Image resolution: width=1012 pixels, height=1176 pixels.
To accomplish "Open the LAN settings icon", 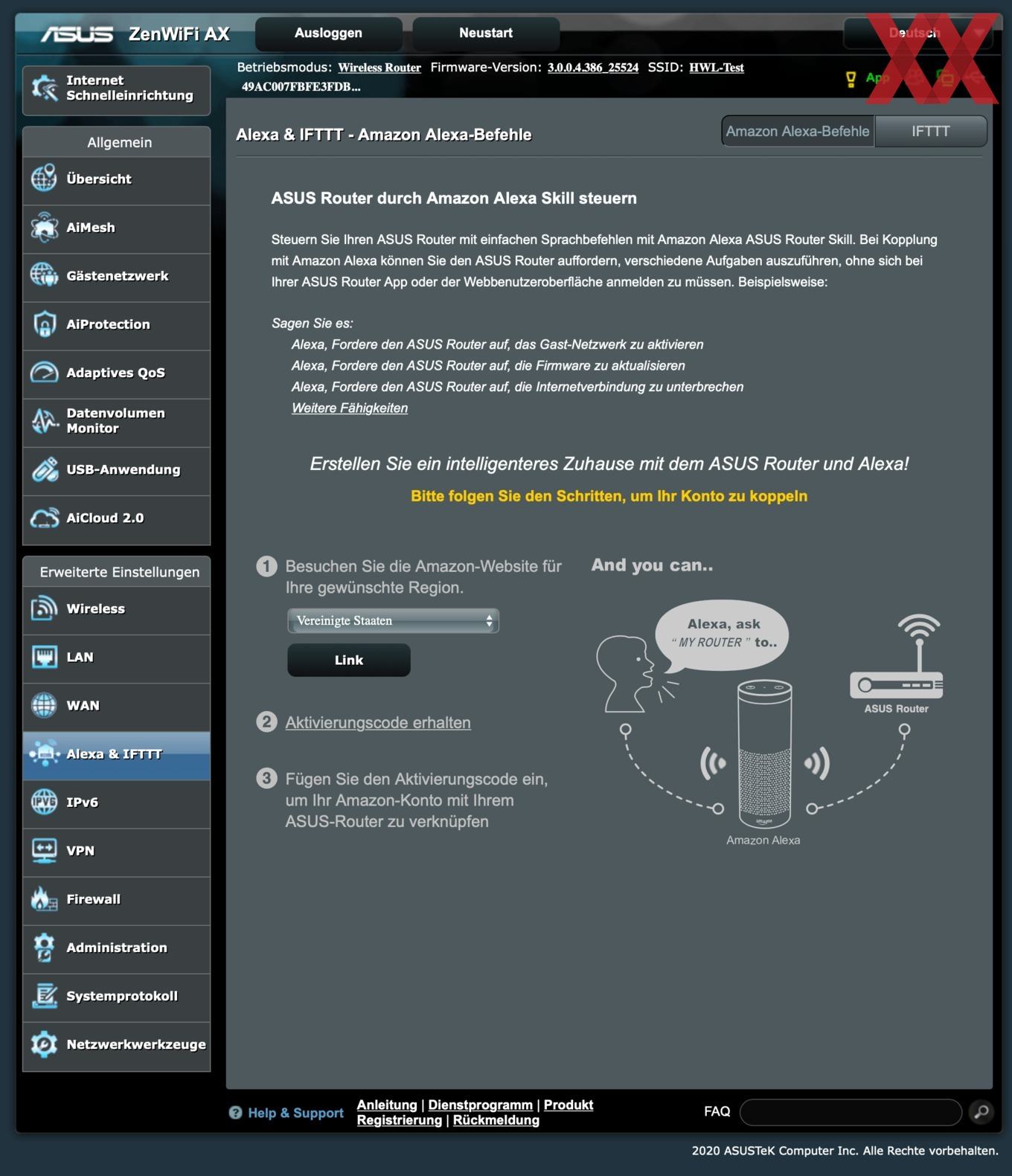I will [44, 657].
